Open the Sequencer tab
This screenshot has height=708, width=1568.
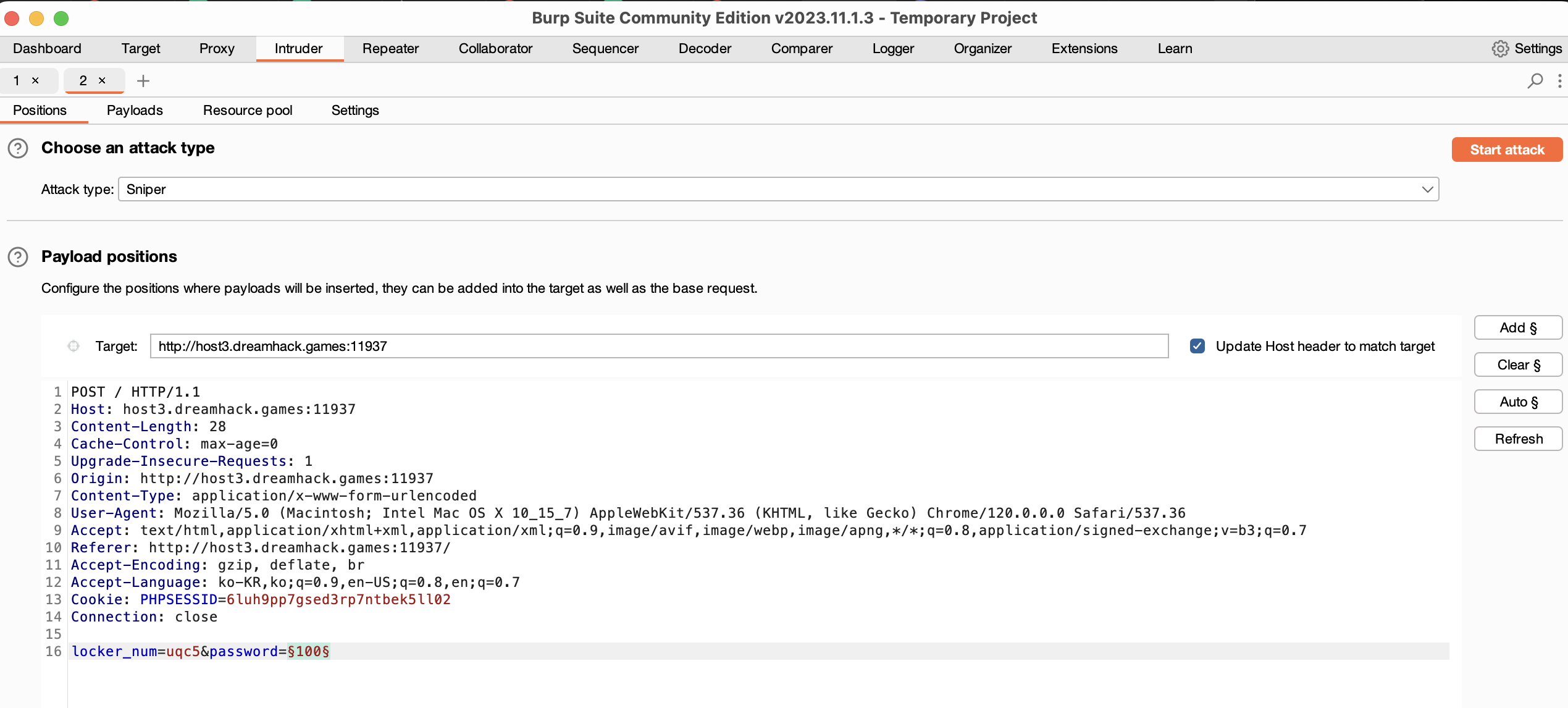[x=605, y=49]
